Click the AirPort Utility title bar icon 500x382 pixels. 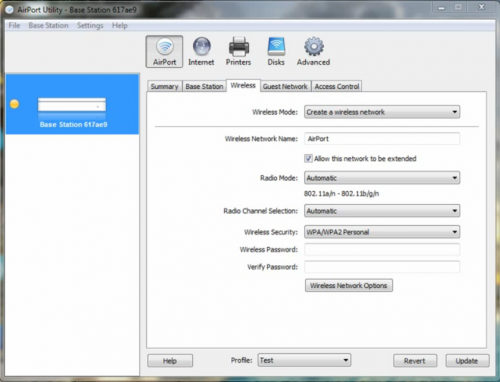pyautogui.click(x=9, y=10)
